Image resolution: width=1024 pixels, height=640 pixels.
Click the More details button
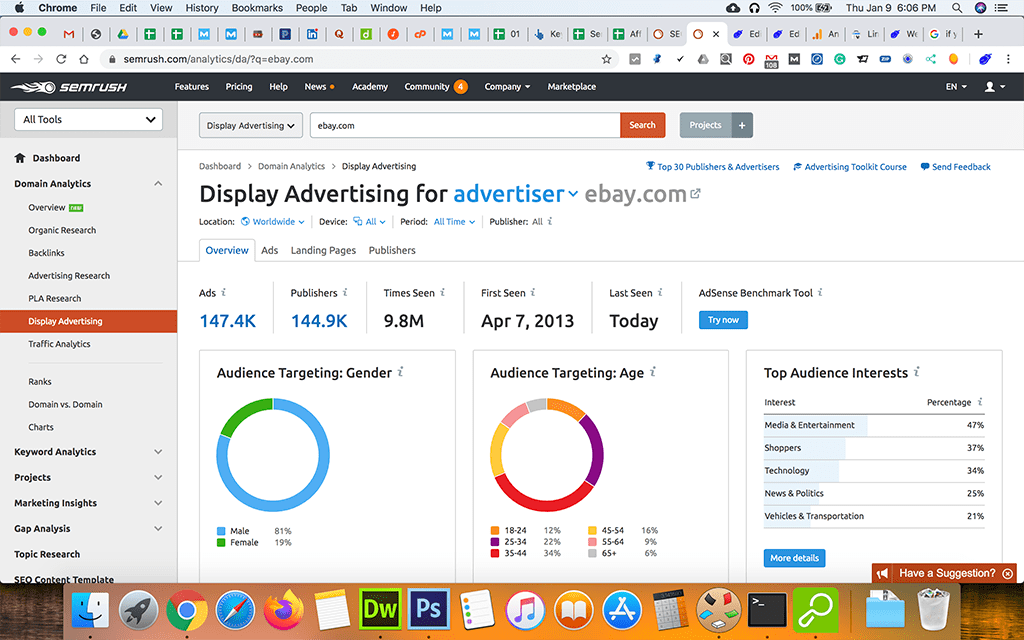coord(794,558)
